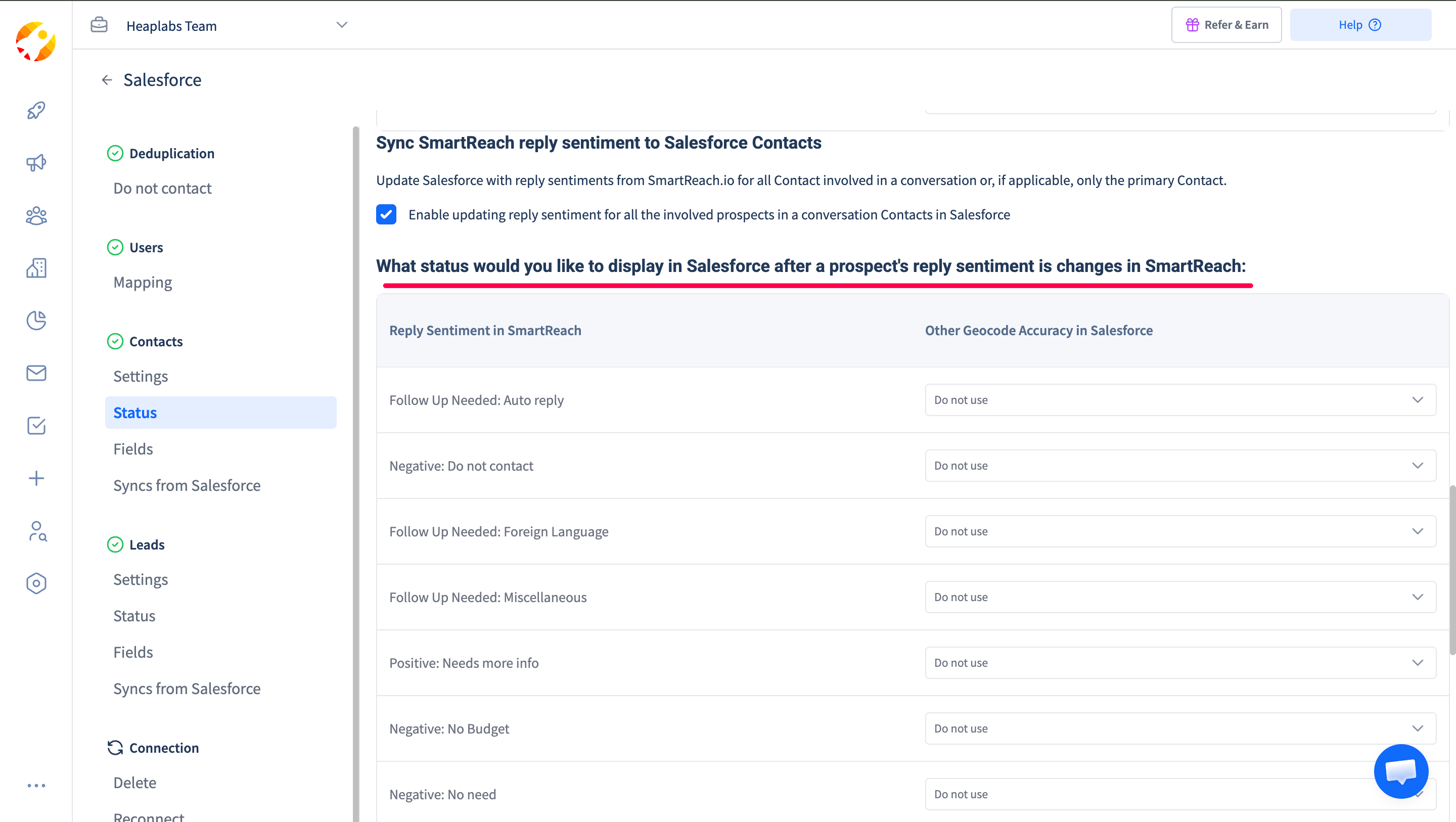Select Fields under the Contacts section

(133, 449)
